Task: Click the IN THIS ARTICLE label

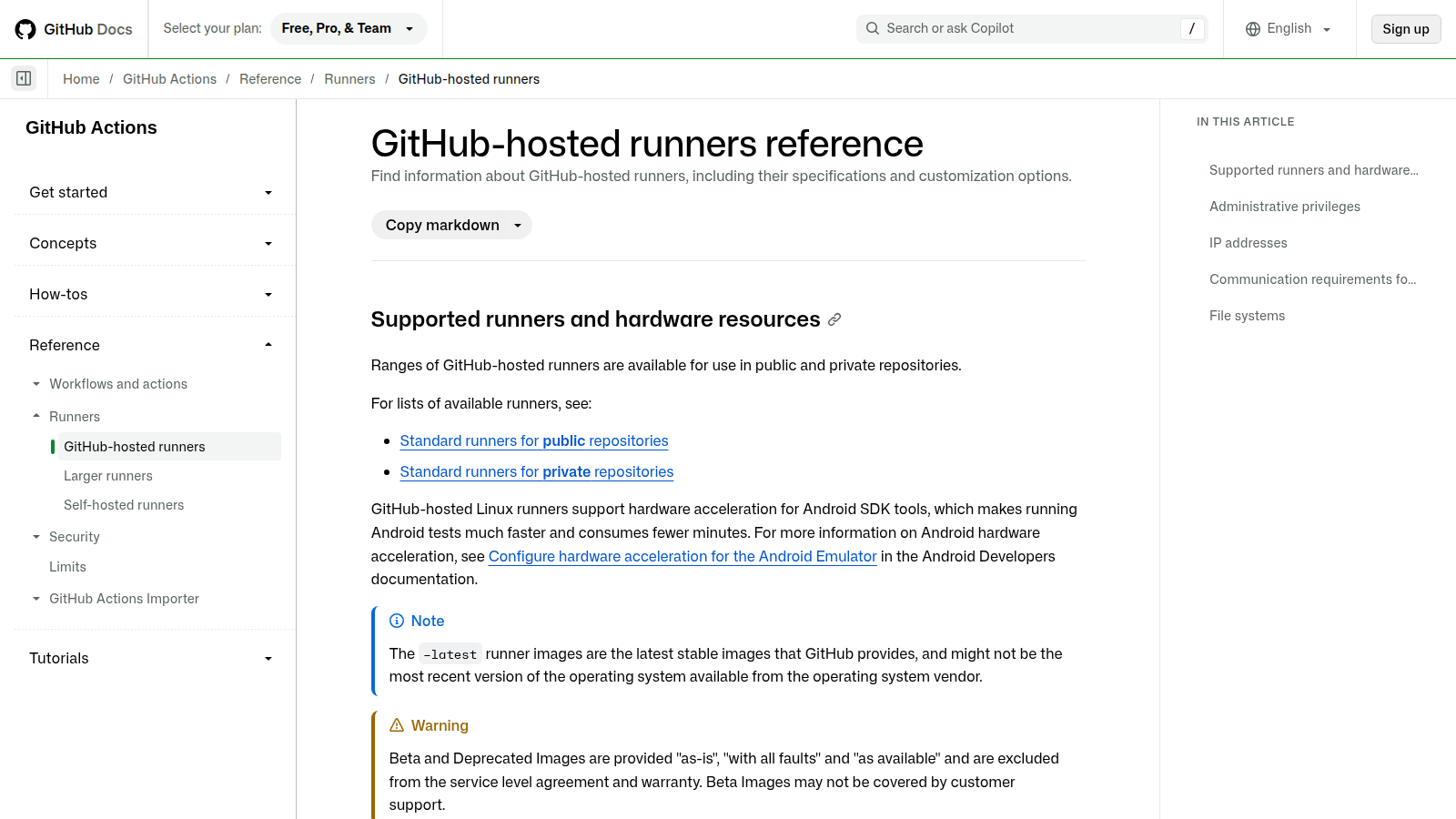Action: click(1246, 122)
